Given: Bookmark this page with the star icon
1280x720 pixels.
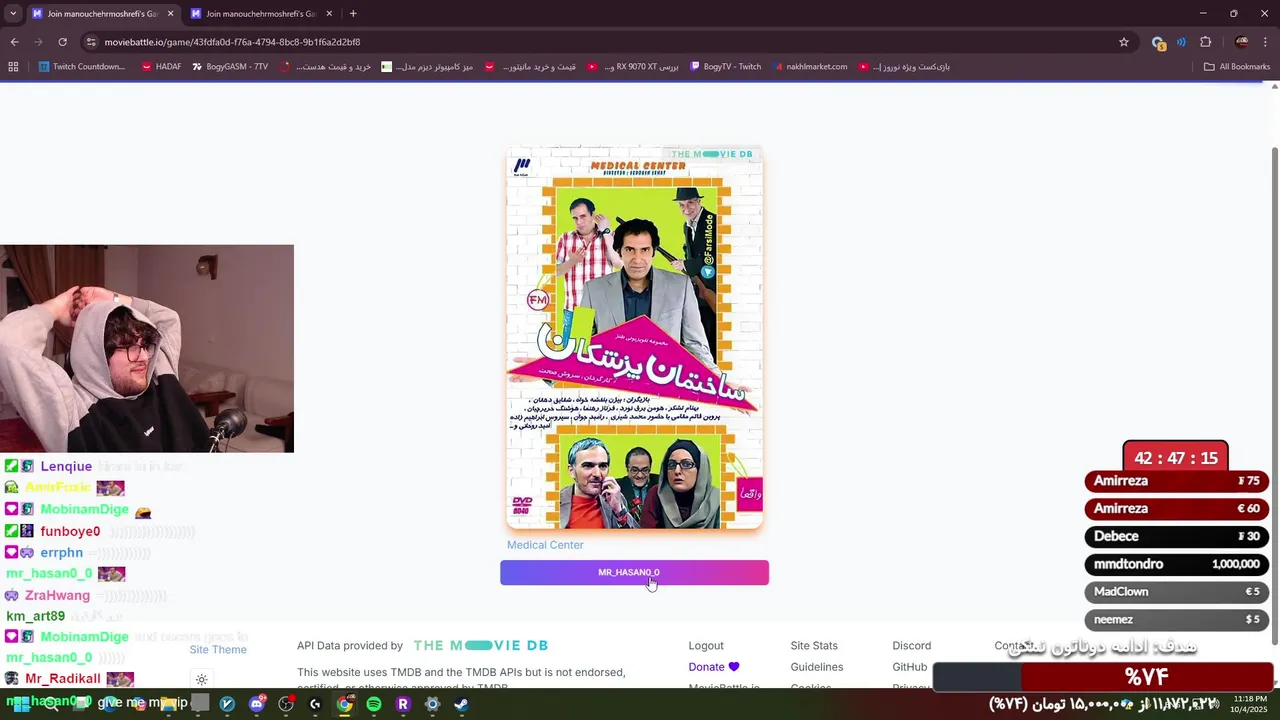Looking at the screenshot, I should click(1124, 42).
